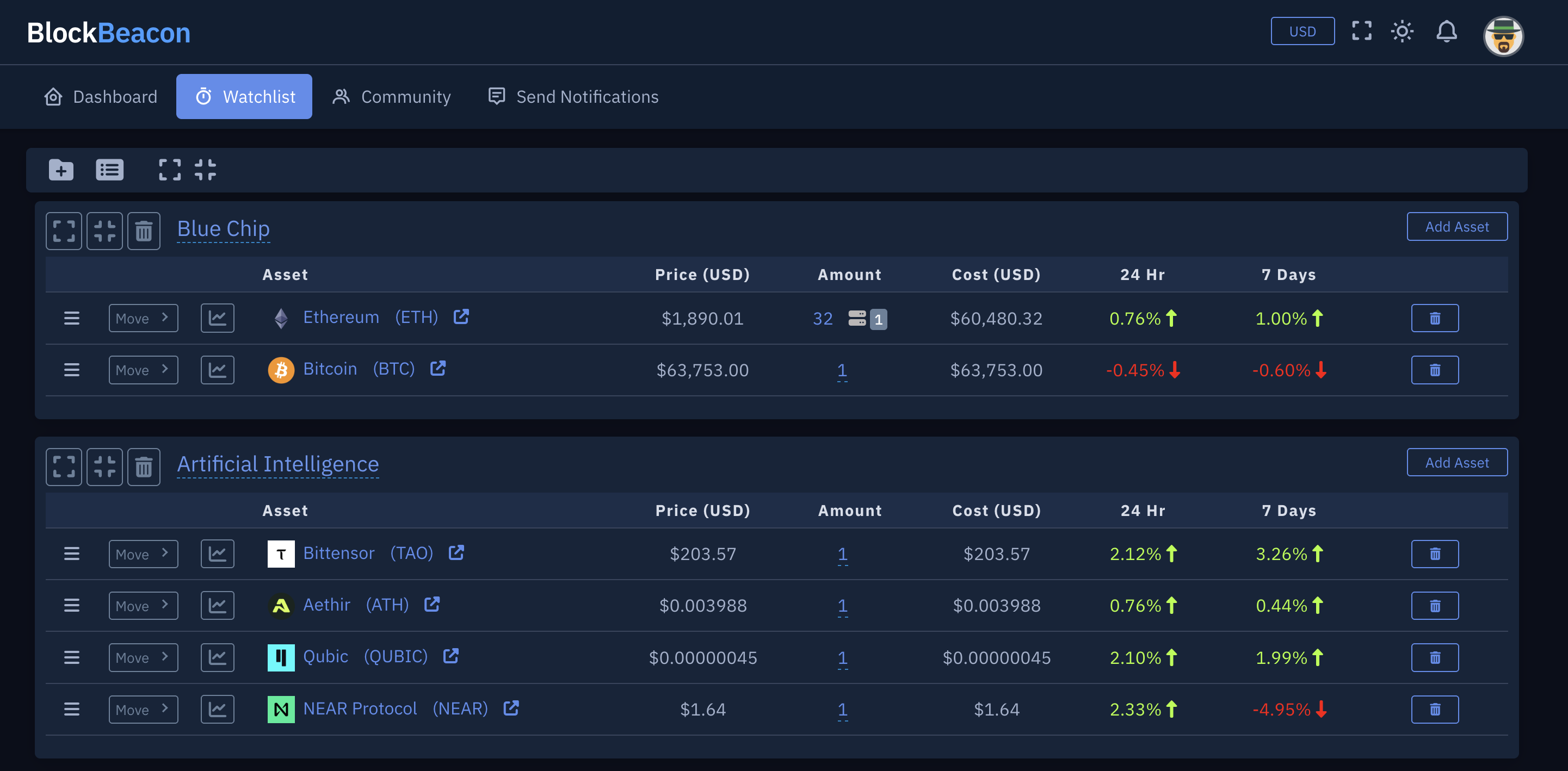Open NEAR Protocol external link icon
1568x771 pixels.
(x=511, y=708)
